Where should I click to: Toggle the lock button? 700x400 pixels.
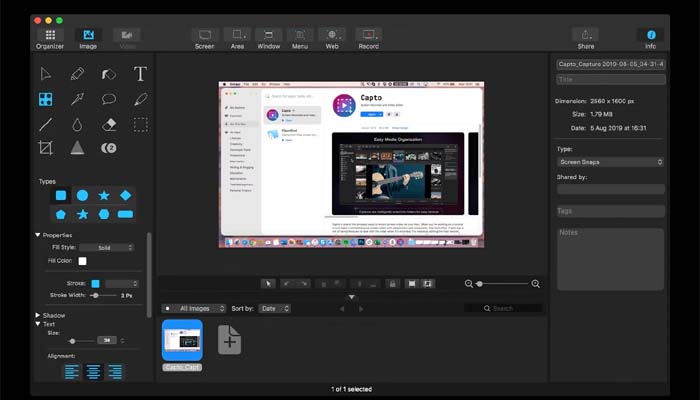(392, 283)
